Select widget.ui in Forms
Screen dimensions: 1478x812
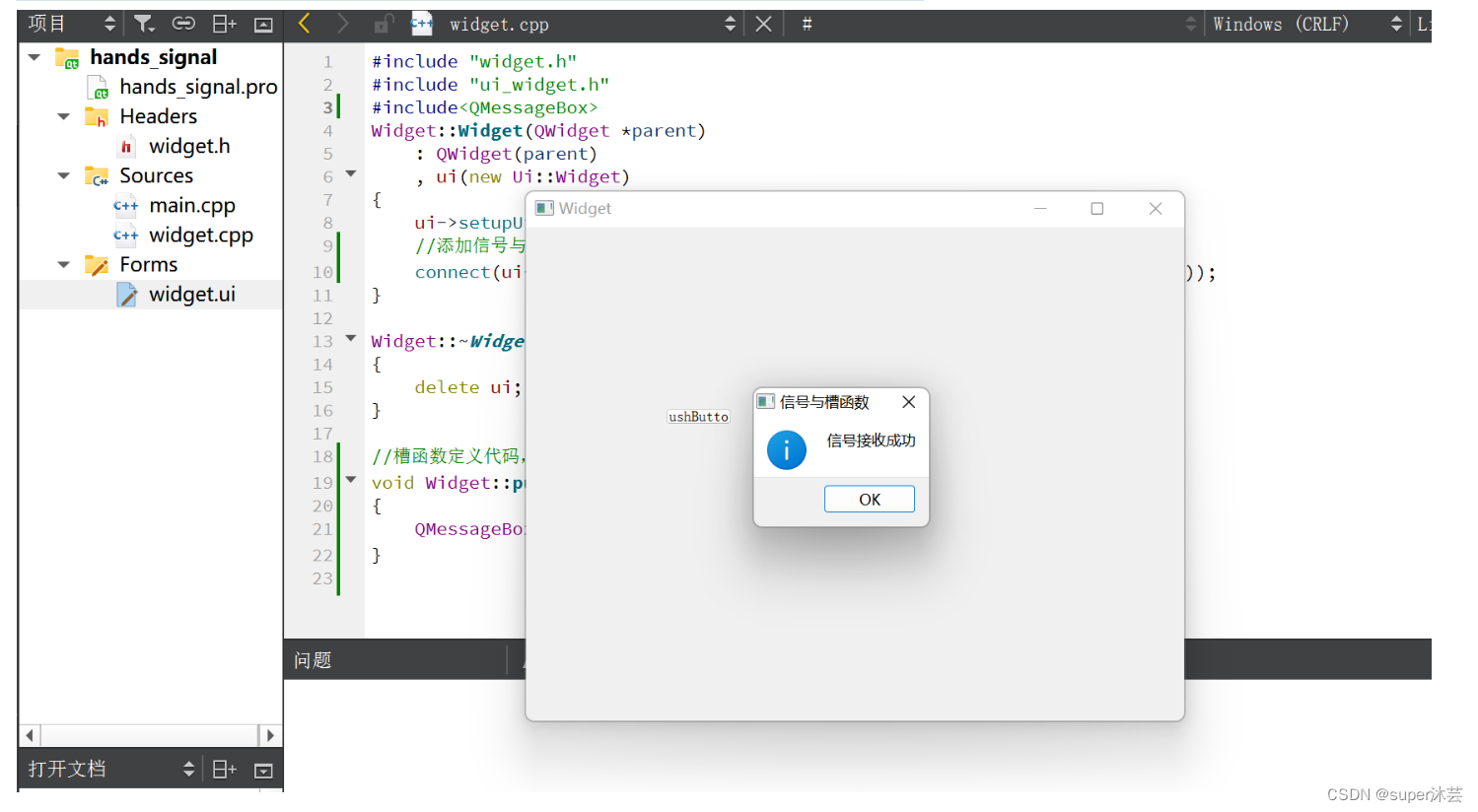coord(192,294)
